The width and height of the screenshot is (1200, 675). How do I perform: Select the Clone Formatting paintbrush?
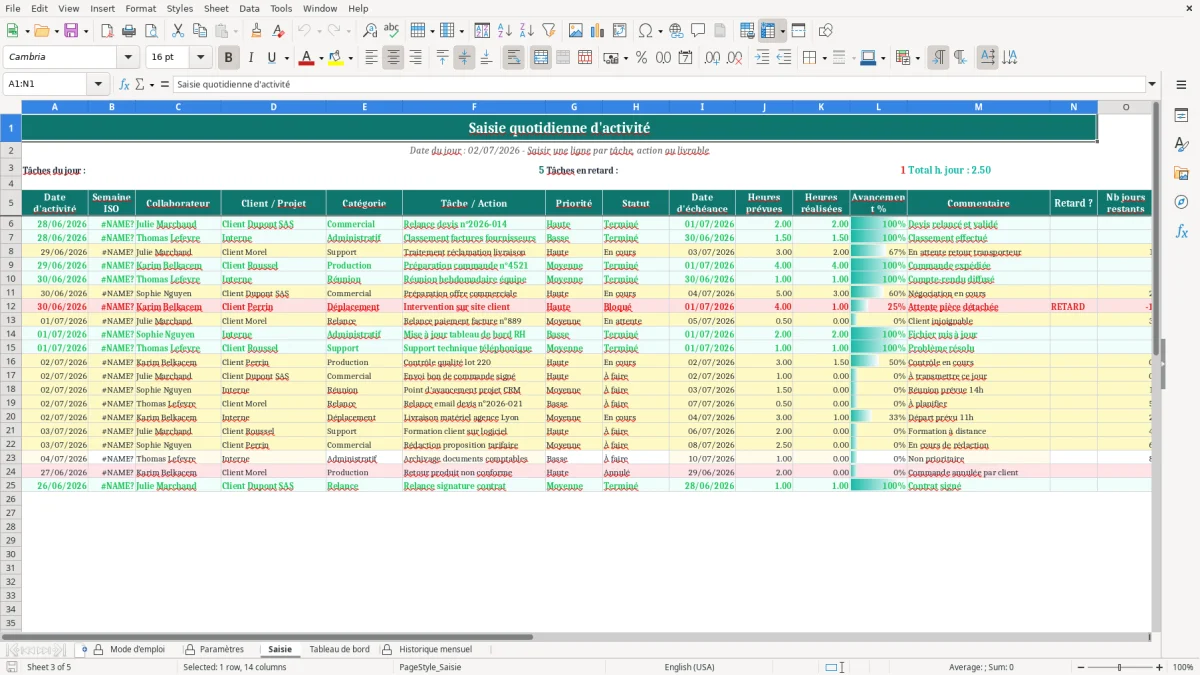[257, 31]
